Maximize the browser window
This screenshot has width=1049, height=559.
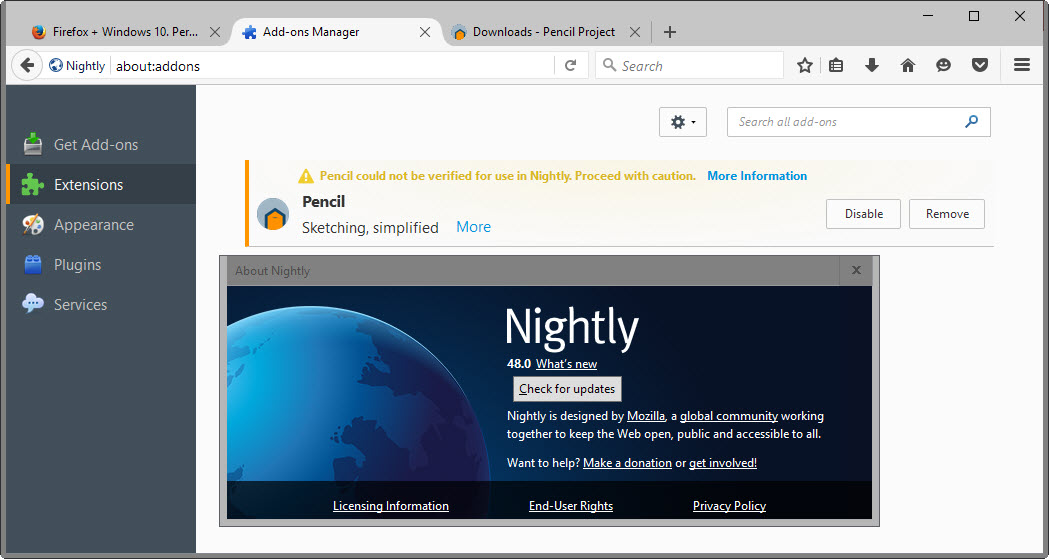click(x=974, y=16)
